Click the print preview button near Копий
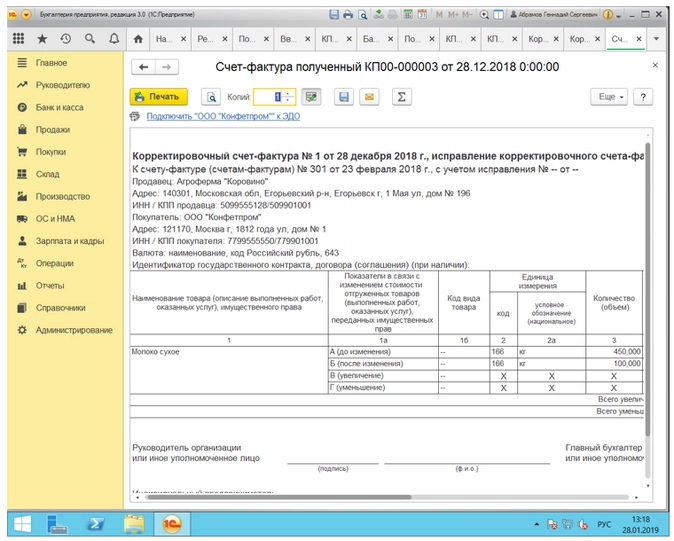The height and width of the screenshot is (541, 674). click(211, 97)
